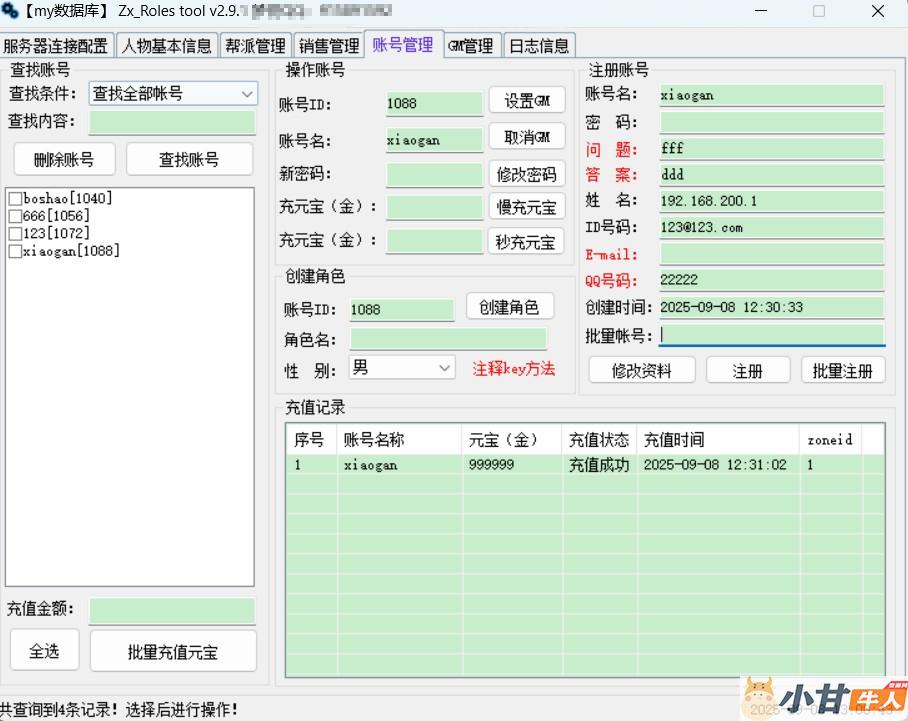Check the boshao[1040] account checkbox
This screenshot has width=908, height=721.
(x=15, y=199)
